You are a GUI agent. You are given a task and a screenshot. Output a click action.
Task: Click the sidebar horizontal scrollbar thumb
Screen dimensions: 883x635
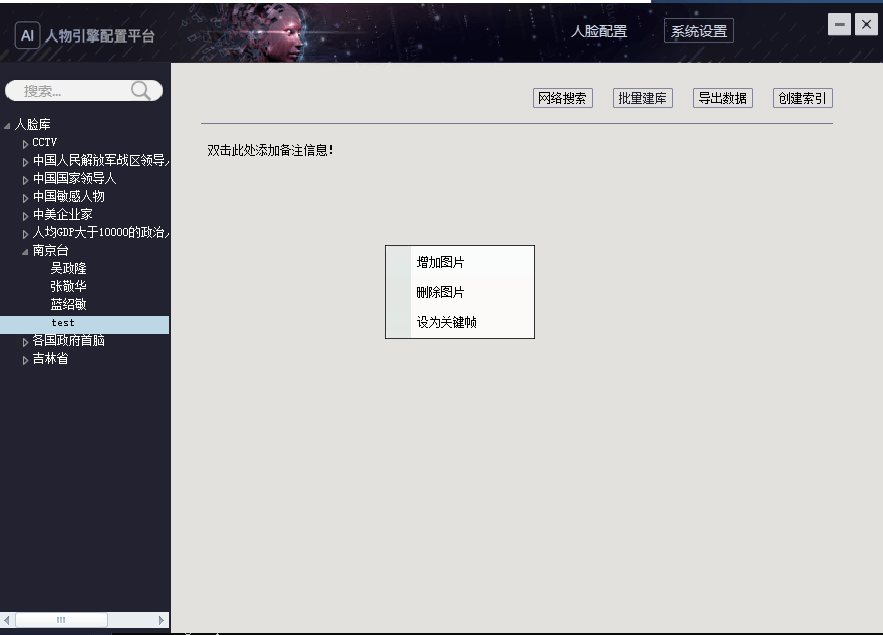tap(61, 620)
